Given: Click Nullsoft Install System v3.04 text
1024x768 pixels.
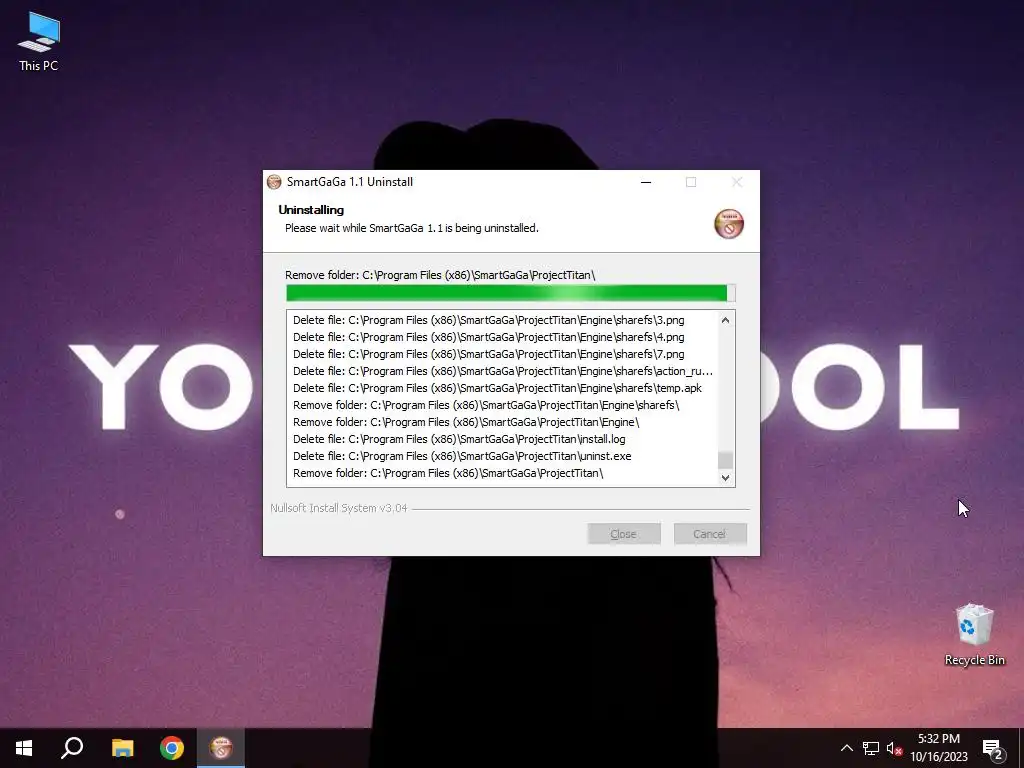Looking at the screenshot, I should click(339, 508).
